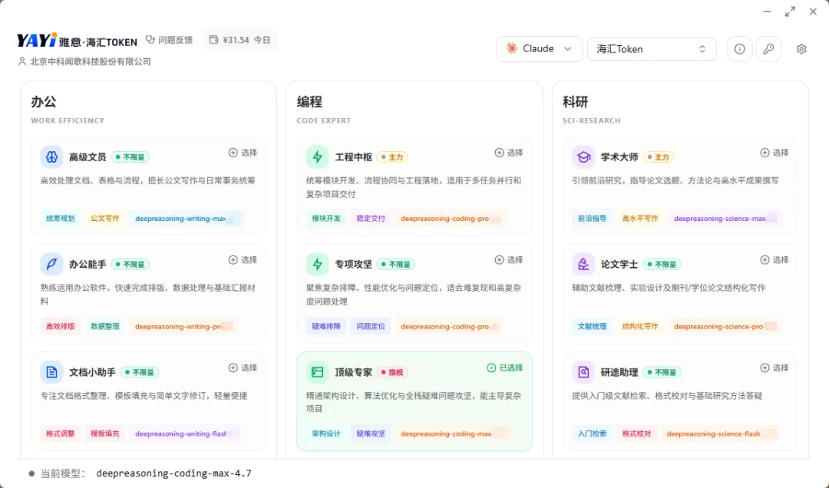Click the 主力 badge on 工程中枢

(392, 157)
